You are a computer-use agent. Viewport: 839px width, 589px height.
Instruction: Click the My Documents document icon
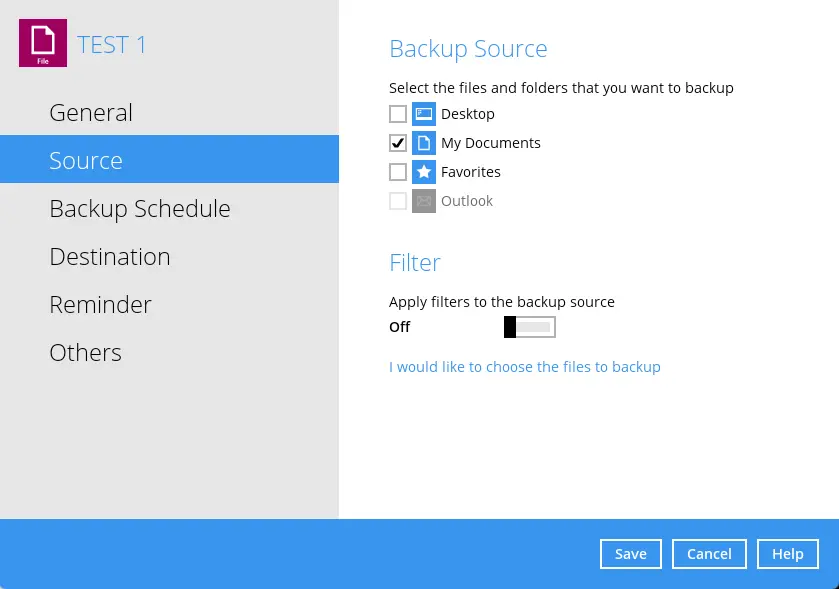pyautogui.click(x=424, y=142)
